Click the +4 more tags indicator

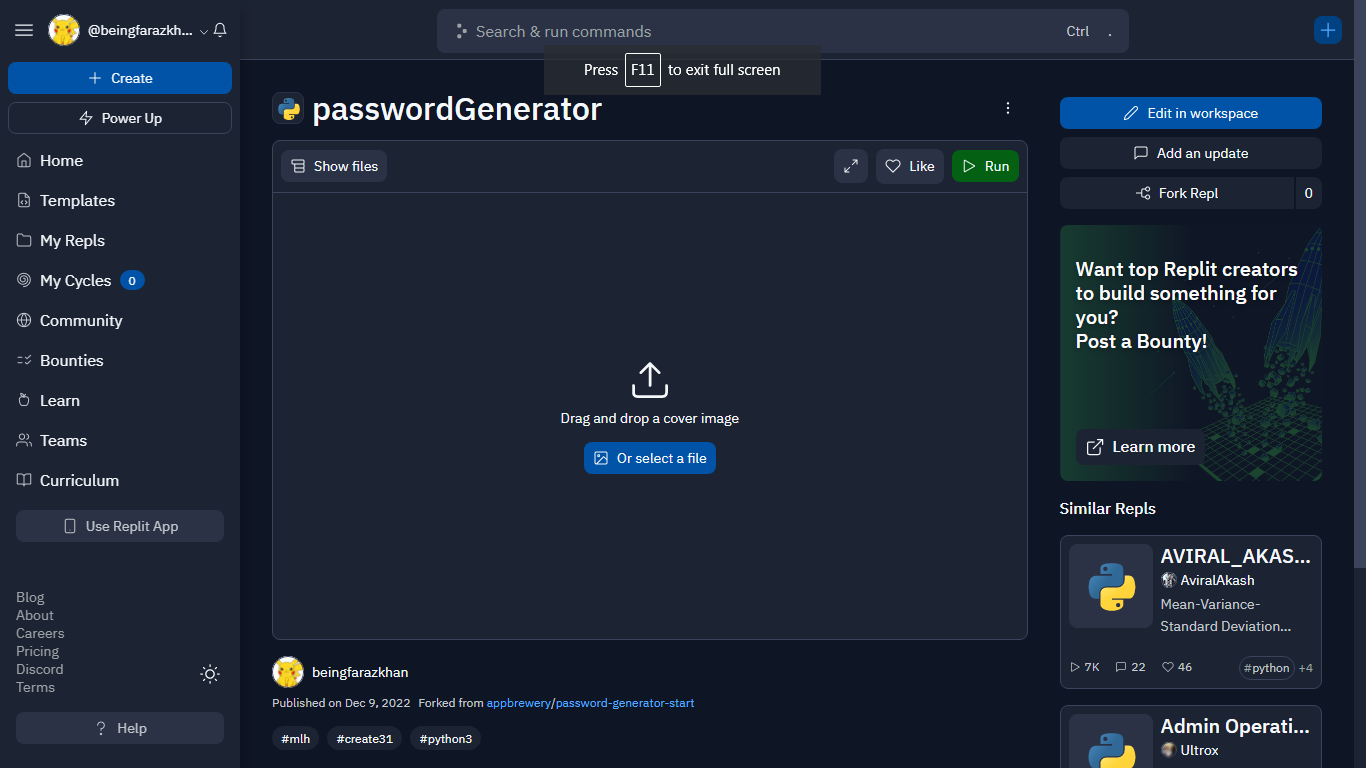pos(1306,668)
